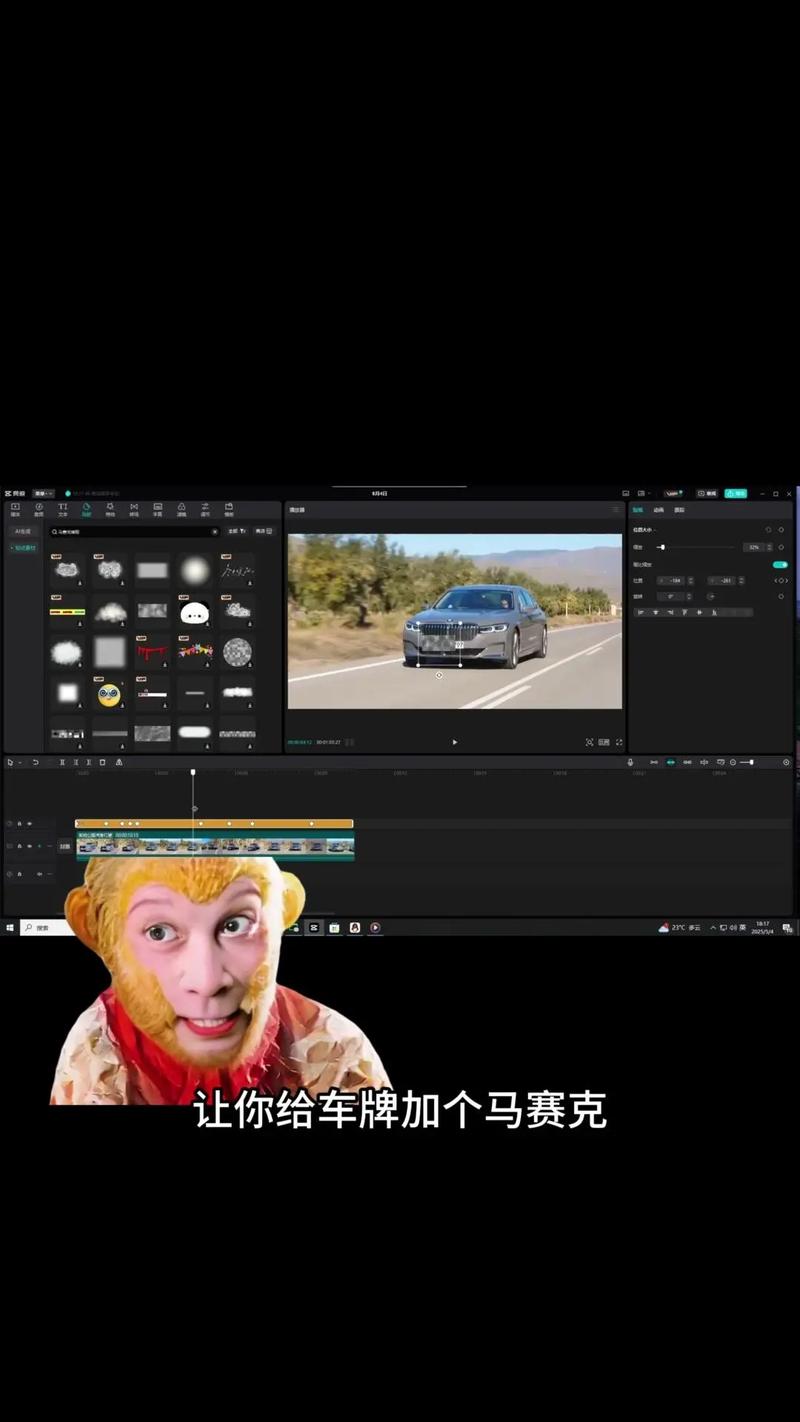
Task: Click the scan-frame icon below the preview
Action: (589, 742)
